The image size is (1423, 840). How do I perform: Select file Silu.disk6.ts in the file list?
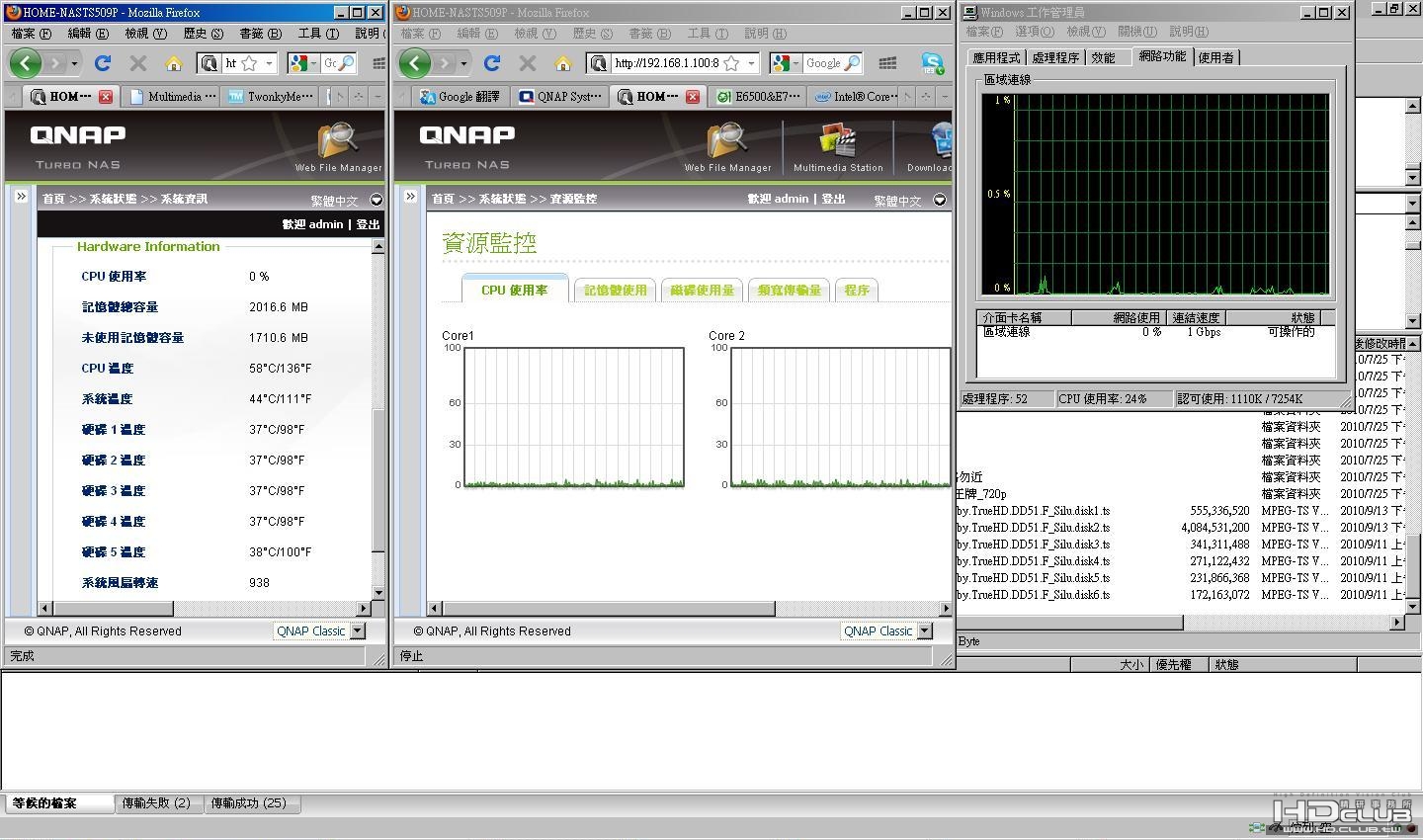click(x=1034, y=595)
